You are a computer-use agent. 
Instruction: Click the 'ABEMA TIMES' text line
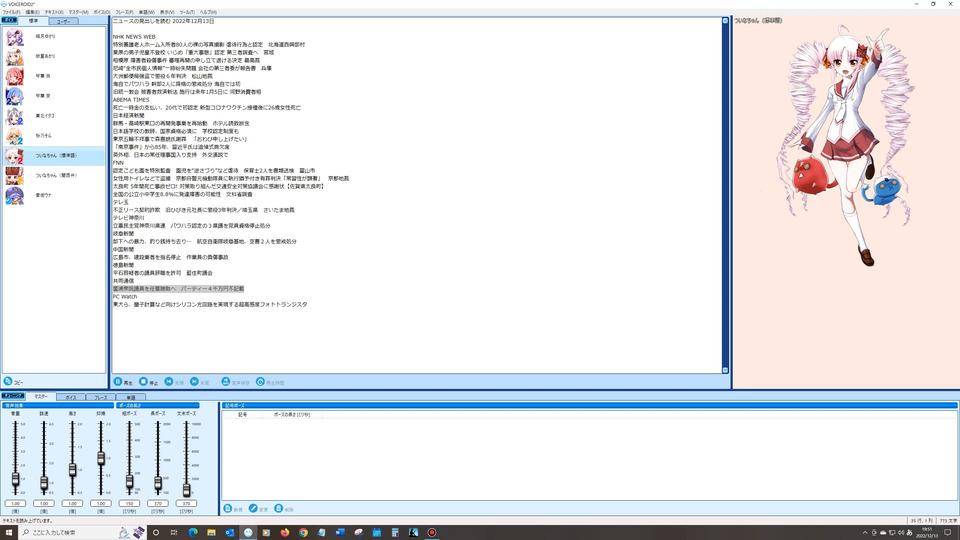pyautogui.click(x=131, y=100)
